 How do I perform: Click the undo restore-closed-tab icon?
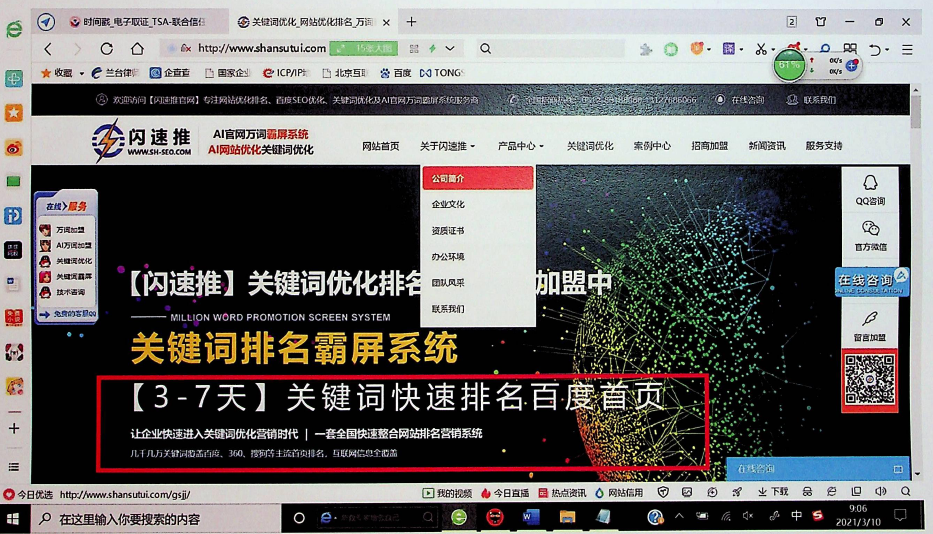874,49
